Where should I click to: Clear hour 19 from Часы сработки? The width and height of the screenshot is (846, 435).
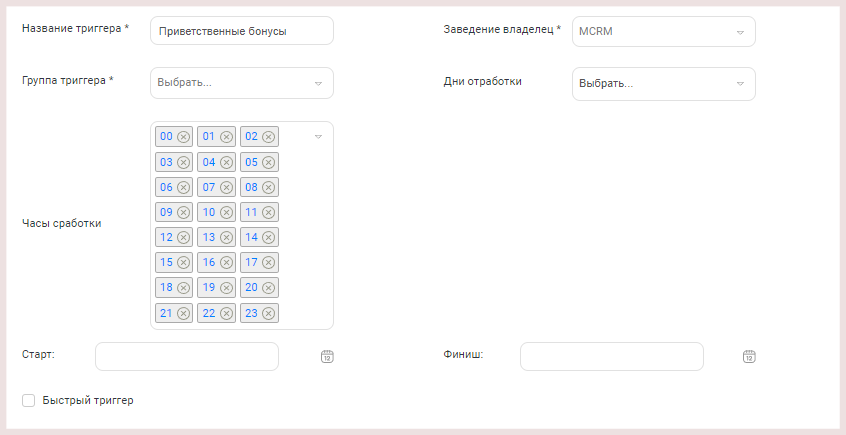coord(226,288)
